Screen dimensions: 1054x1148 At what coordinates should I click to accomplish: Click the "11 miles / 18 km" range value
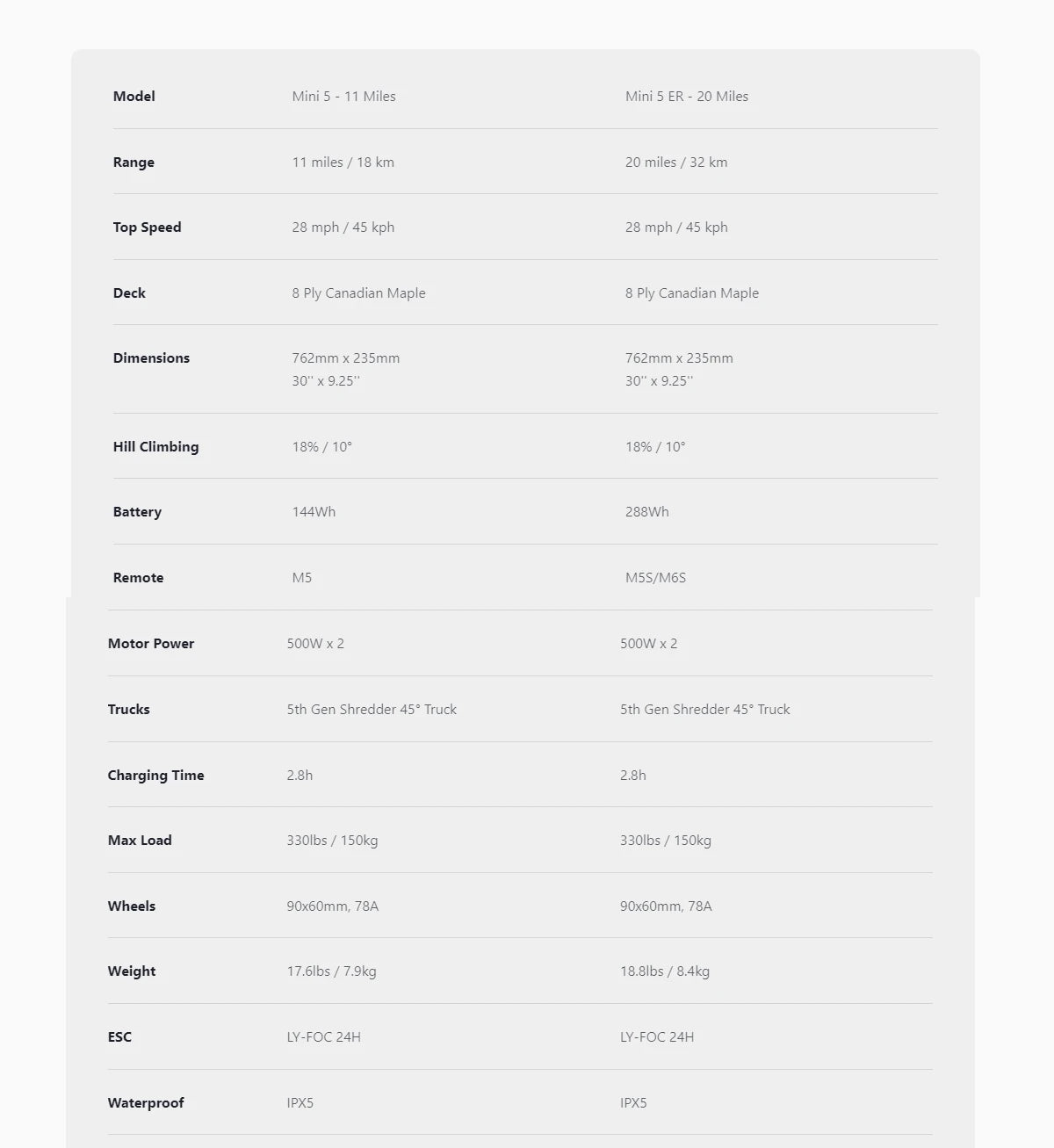coord(343,162)
